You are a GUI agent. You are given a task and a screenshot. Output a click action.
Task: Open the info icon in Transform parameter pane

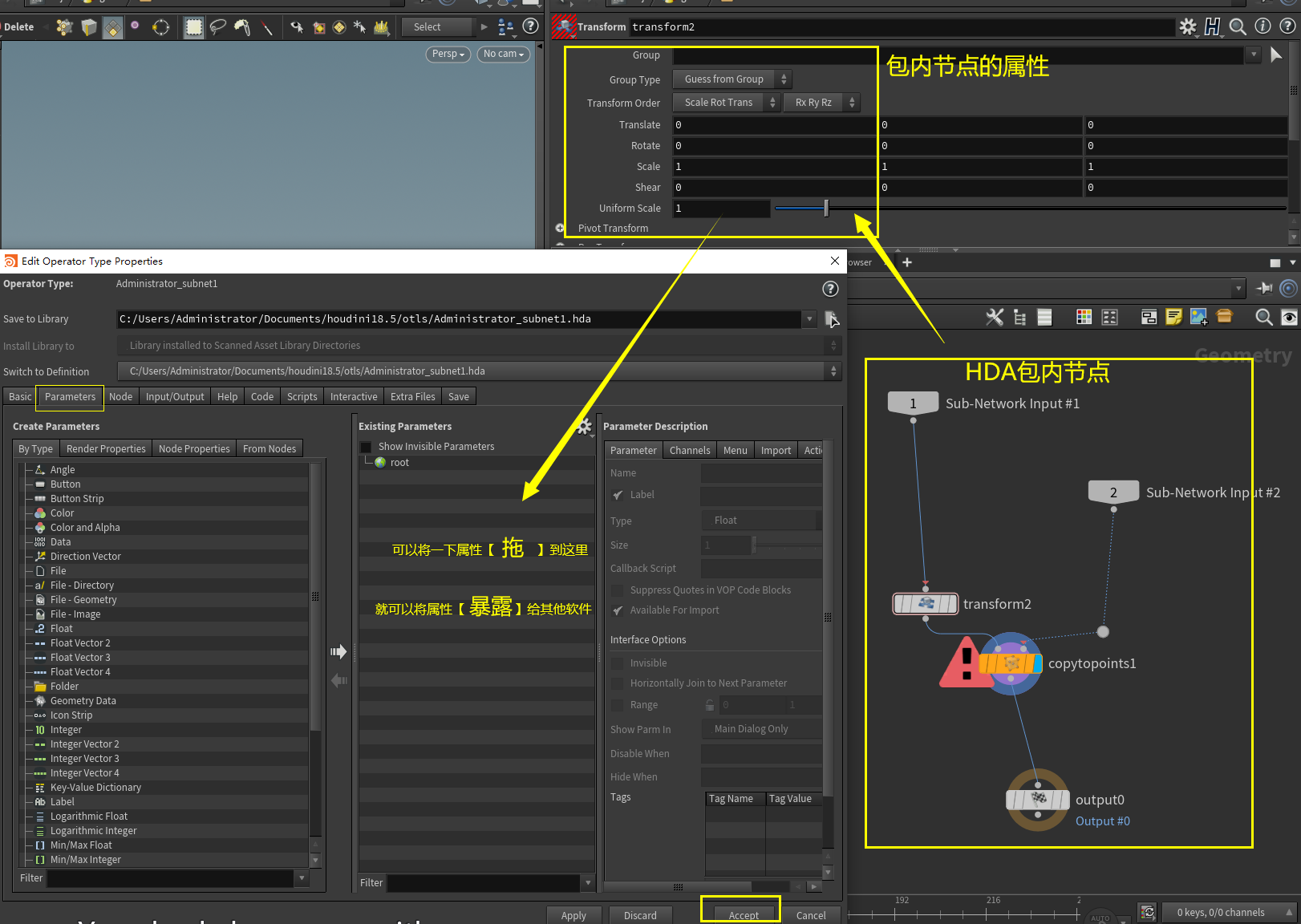(1262, 26)
